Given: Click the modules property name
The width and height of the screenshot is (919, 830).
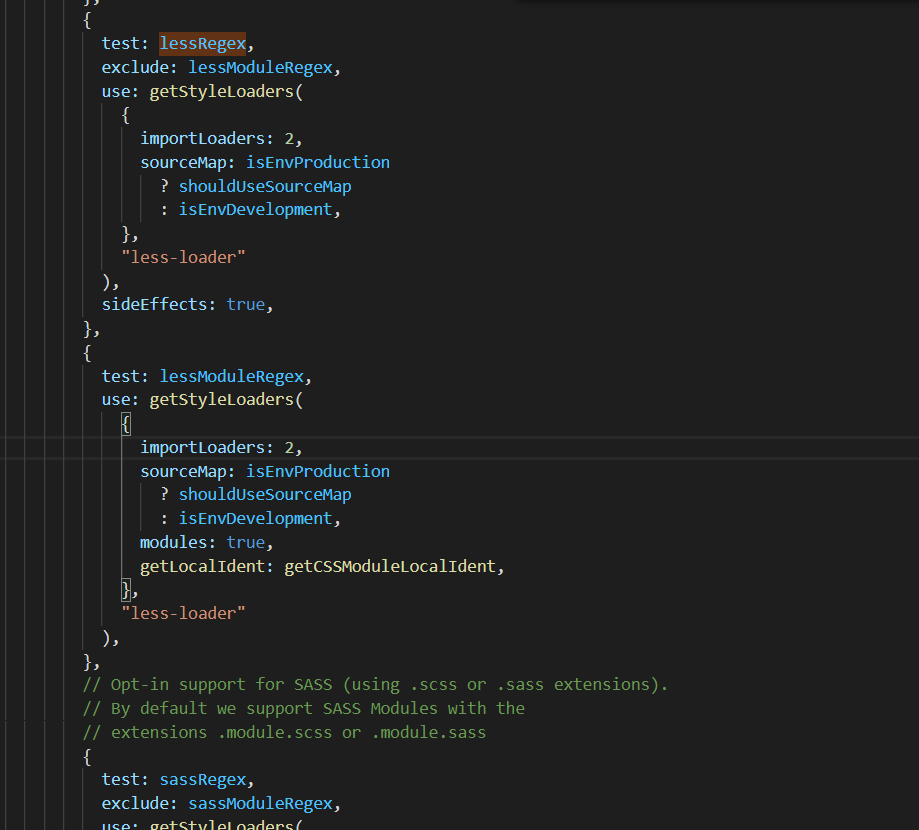Looking at the screenshot, I should [x=173, y=543].
